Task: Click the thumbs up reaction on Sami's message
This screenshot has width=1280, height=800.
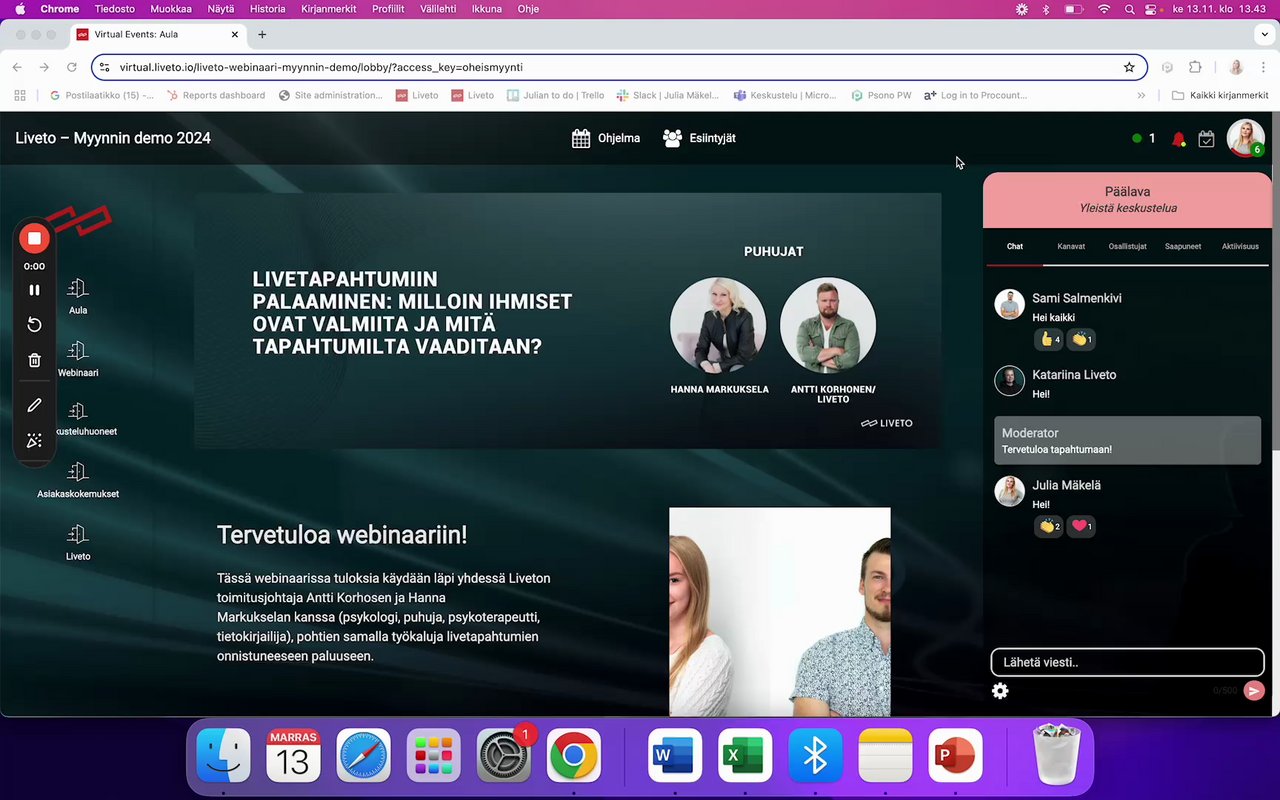Action: (1049, 339)
